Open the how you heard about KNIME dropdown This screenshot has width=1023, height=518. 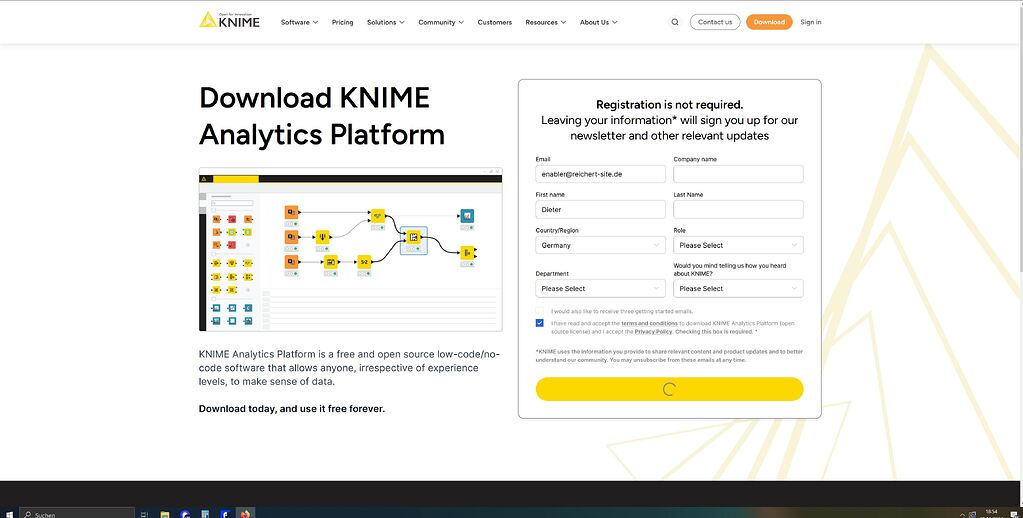pyautogui.click(x=738, y=288)
